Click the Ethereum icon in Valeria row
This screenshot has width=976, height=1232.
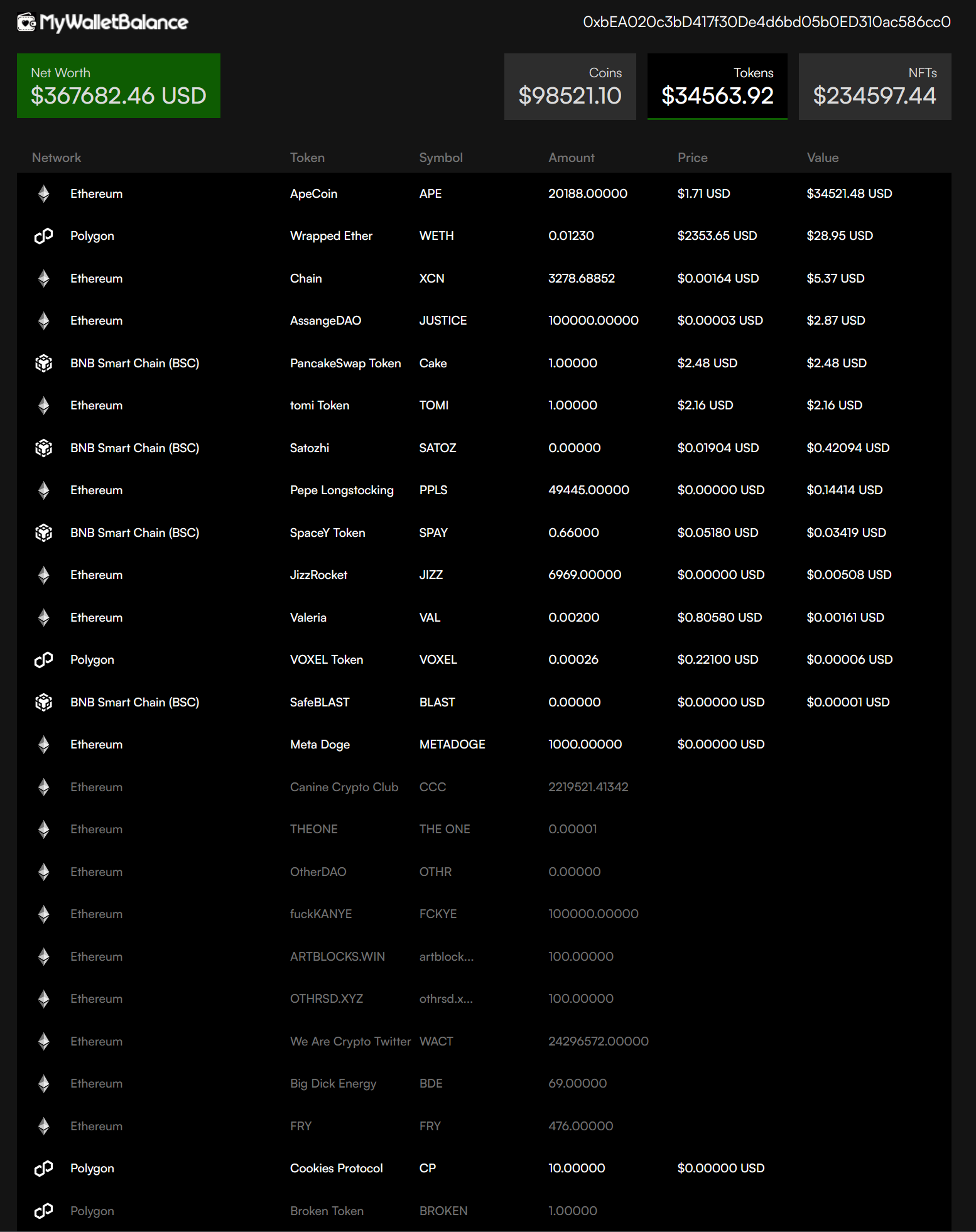tap(44, 618)
